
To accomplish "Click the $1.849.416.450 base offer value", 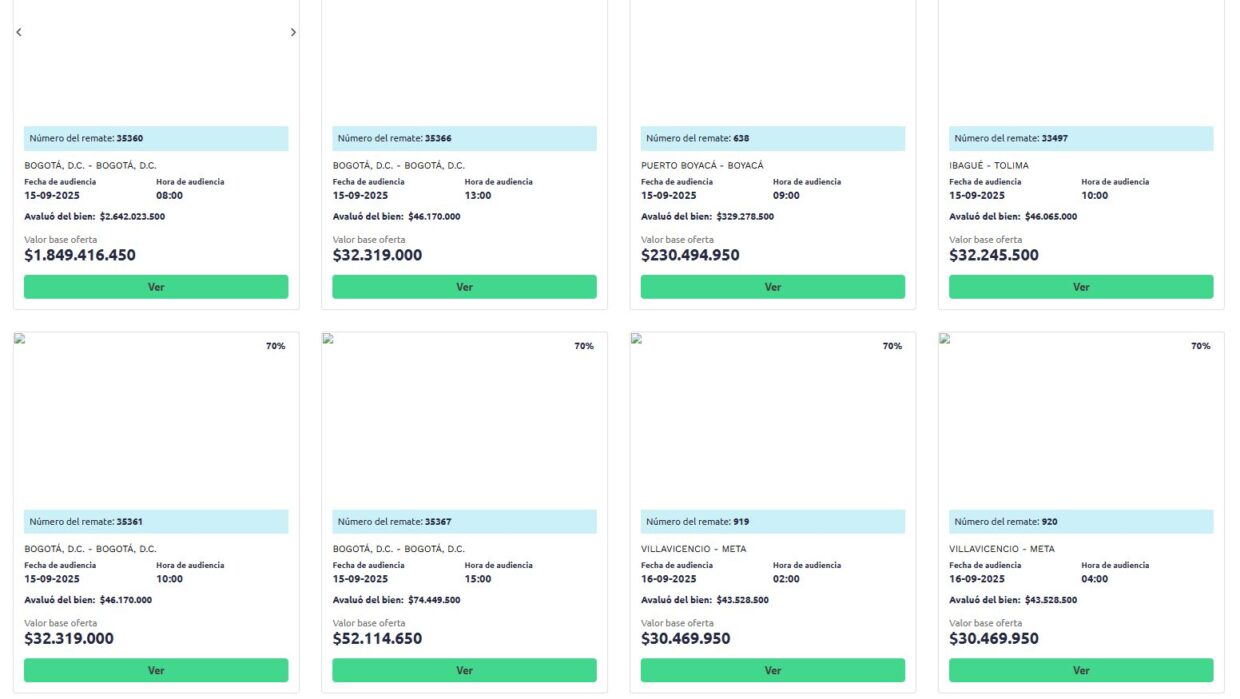I will point(80,255).
